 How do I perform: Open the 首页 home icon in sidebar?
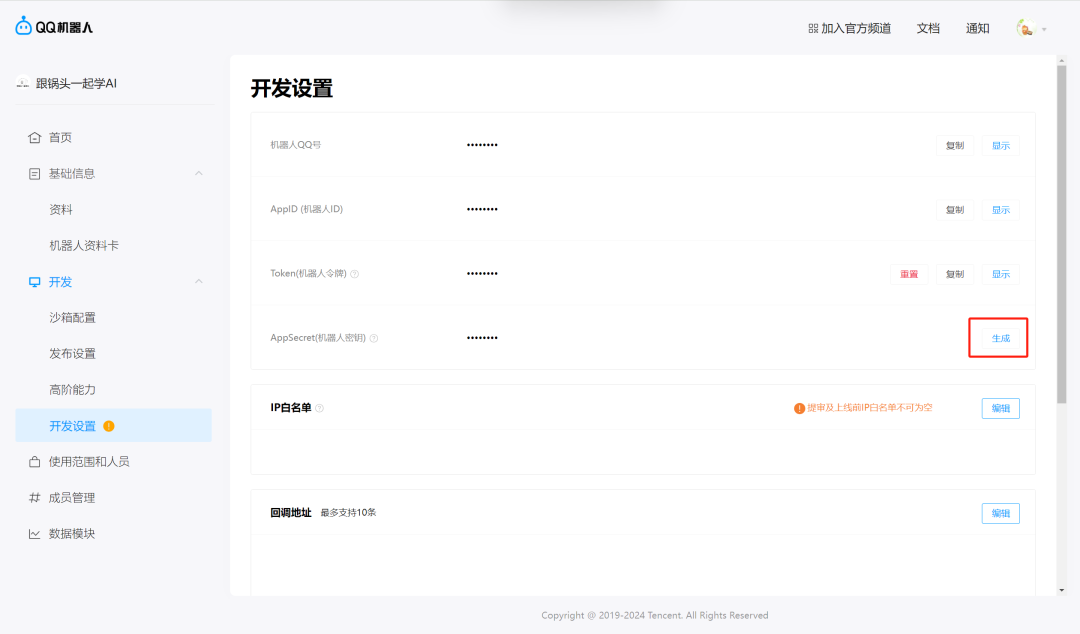[35, 137]
